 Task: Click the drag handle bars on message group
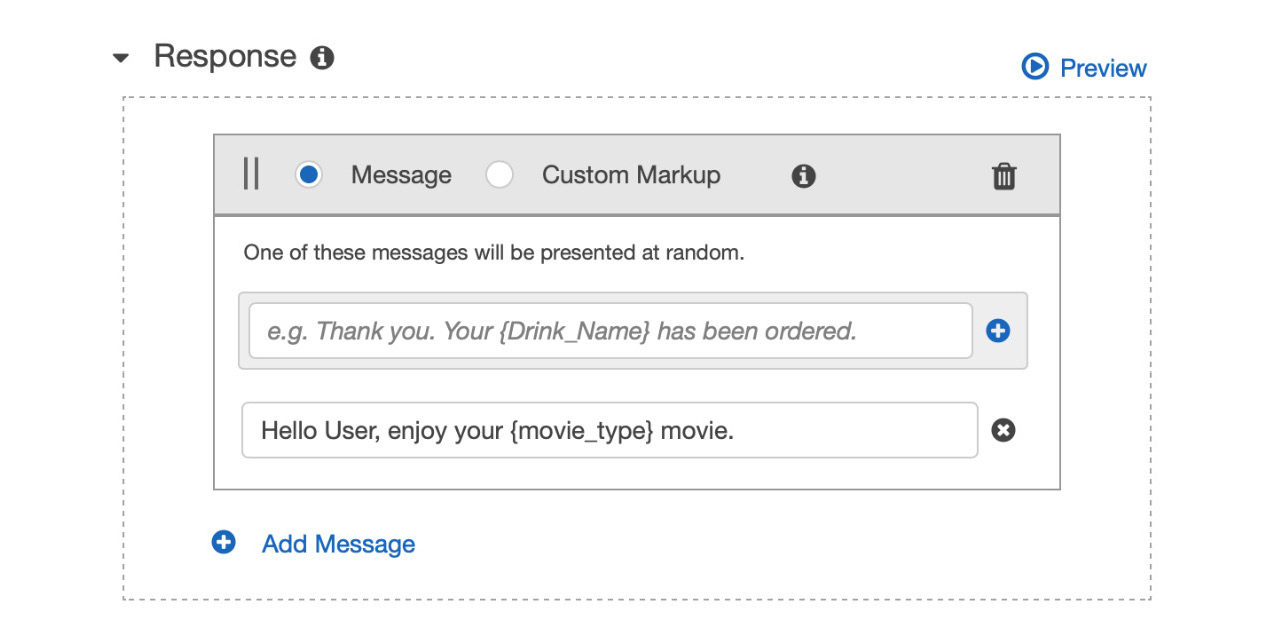click(251, 174)
